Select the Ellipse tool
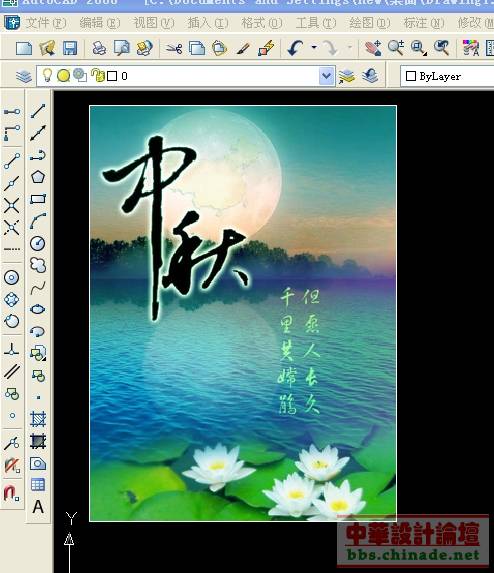 pos(38,310)
